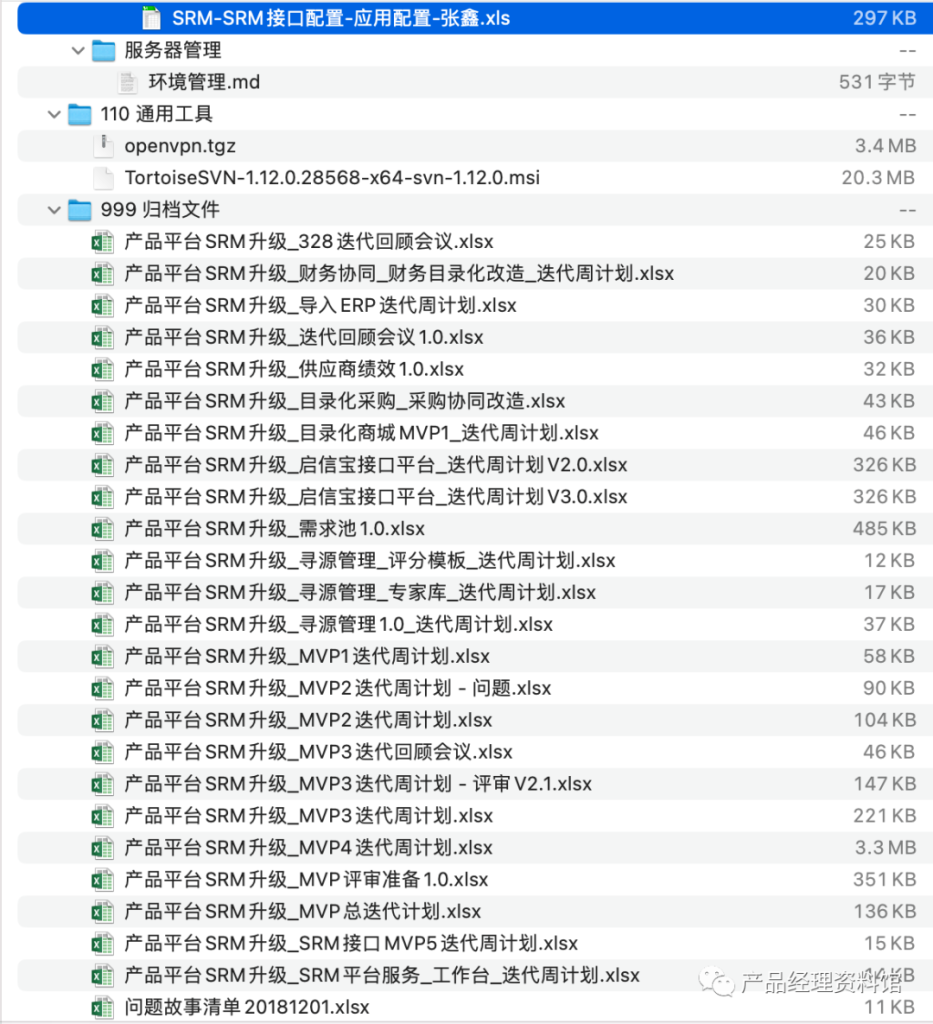Collapse the 110 通用工具 folder
The height and width of the screenshot is (1024, 933).
click(x=54, y=114)
